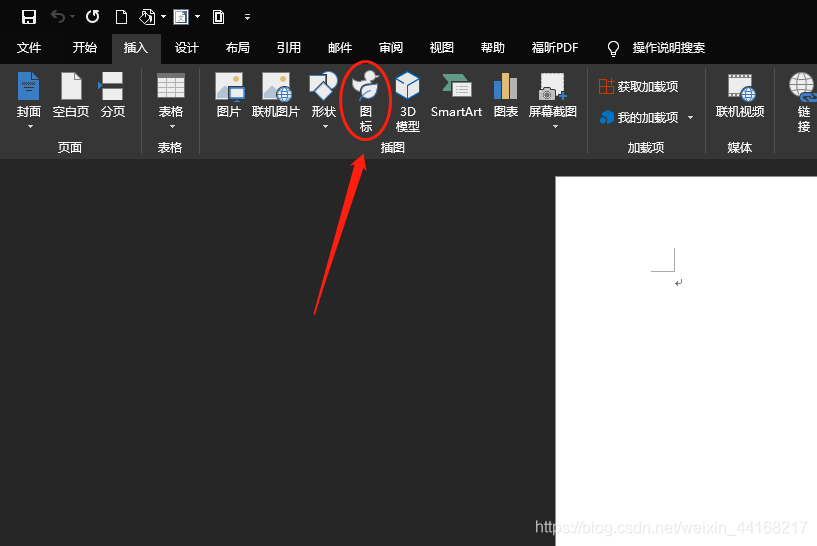This screenshot has height=546, width=817.
Task: Open the 引用 (References) tab
Action: 289,48
